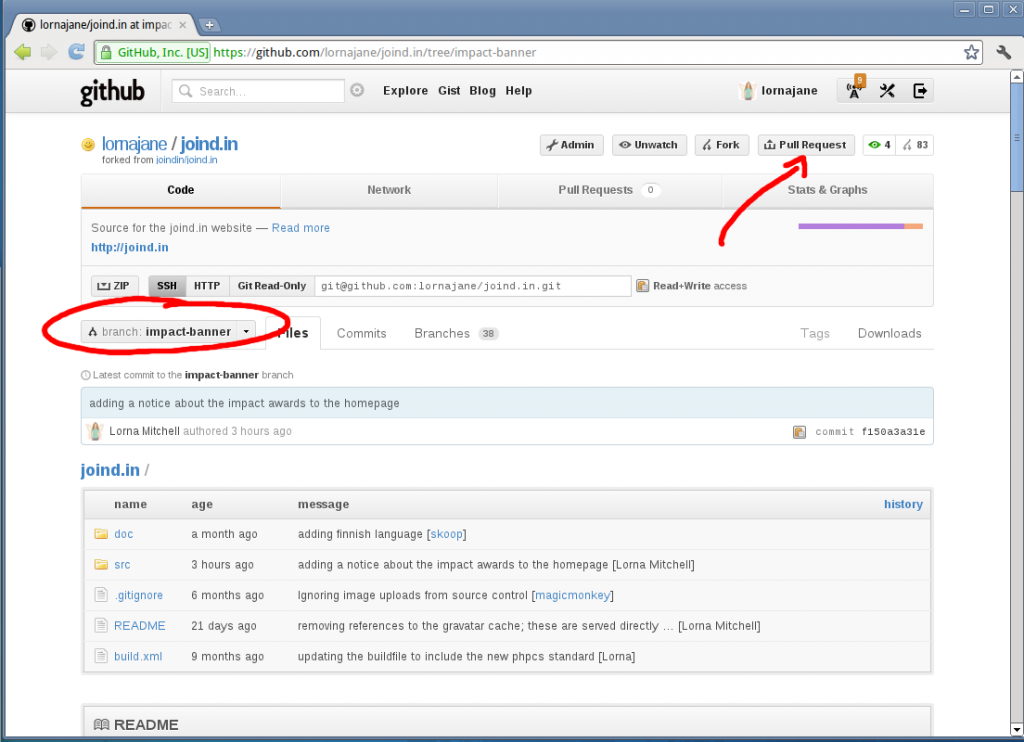Screen dimensions: 1024x742
Task: Click the log out icon
Action: [919, 91]
